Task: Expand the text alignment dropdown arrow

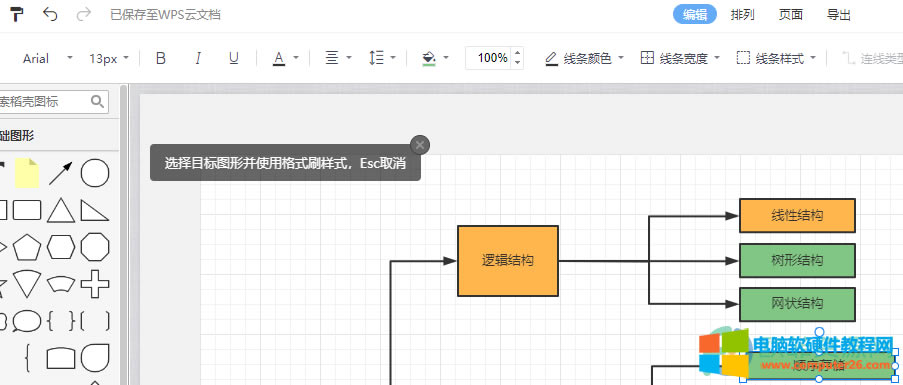Action: (x=349, y=58)
